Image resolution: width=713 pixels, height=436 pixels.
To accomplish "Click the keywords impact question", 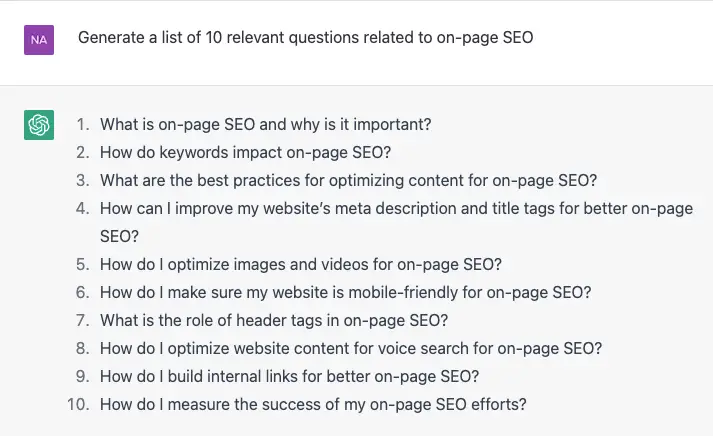I will click(x=246, y=152).
